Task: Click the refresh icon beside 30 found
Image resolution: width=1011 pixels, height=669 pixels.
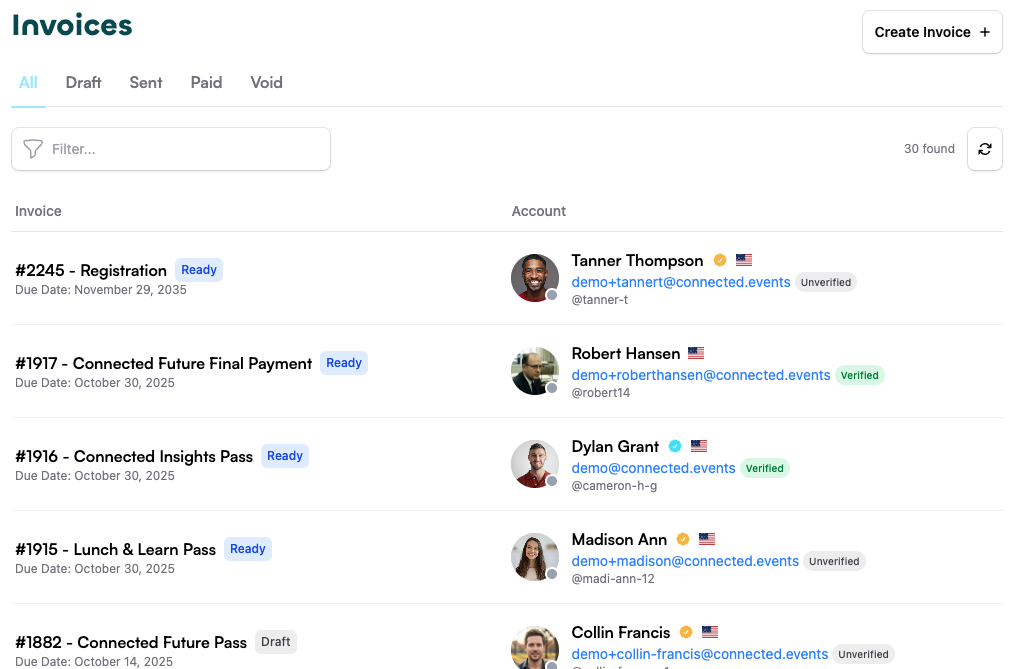Action: [984, 149]
